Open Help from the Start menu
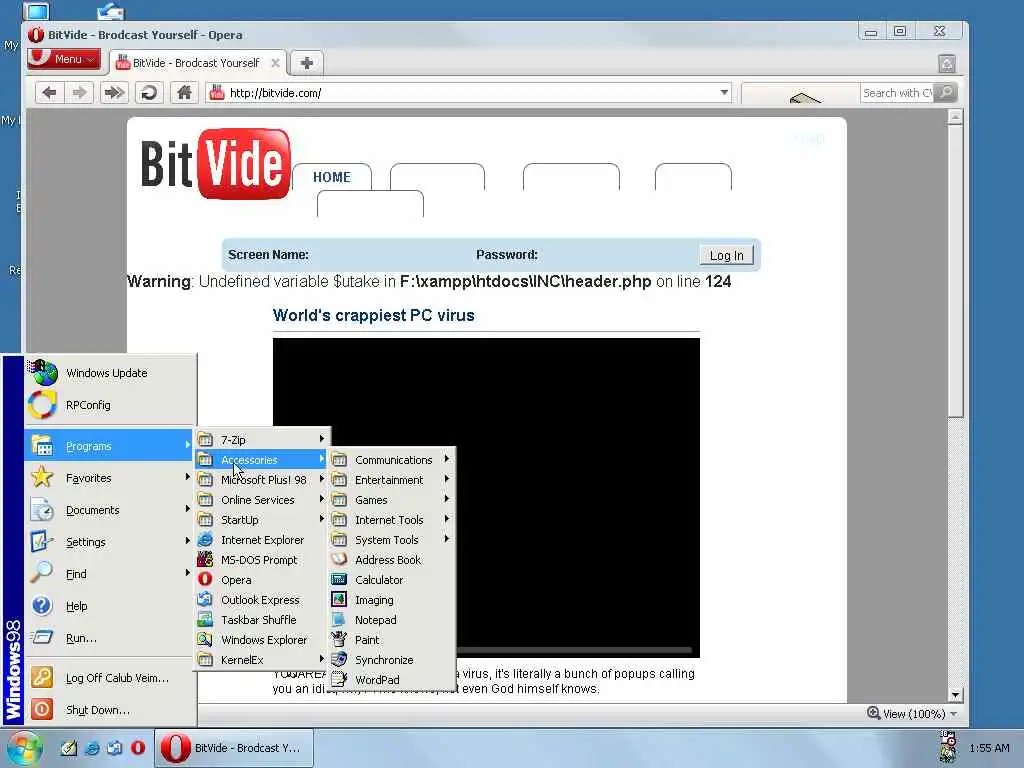The image size is (1024, 768). (x=110, y=606)
